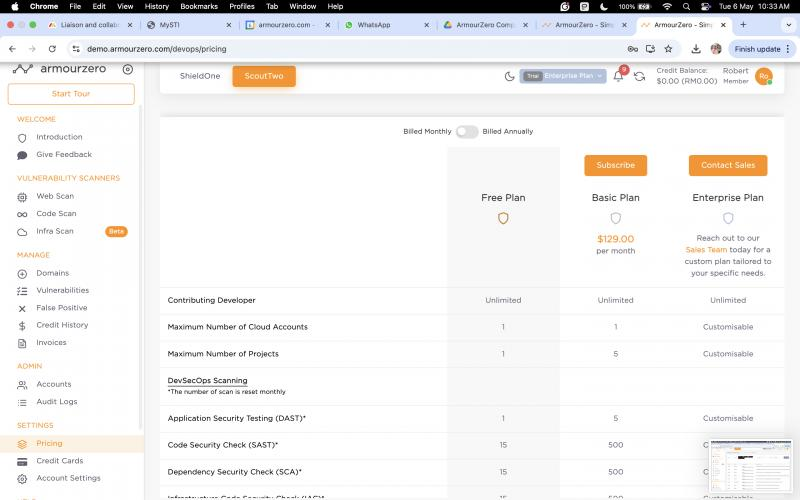
Task: Go to Credit History page
Action: [x=62, y=325]
